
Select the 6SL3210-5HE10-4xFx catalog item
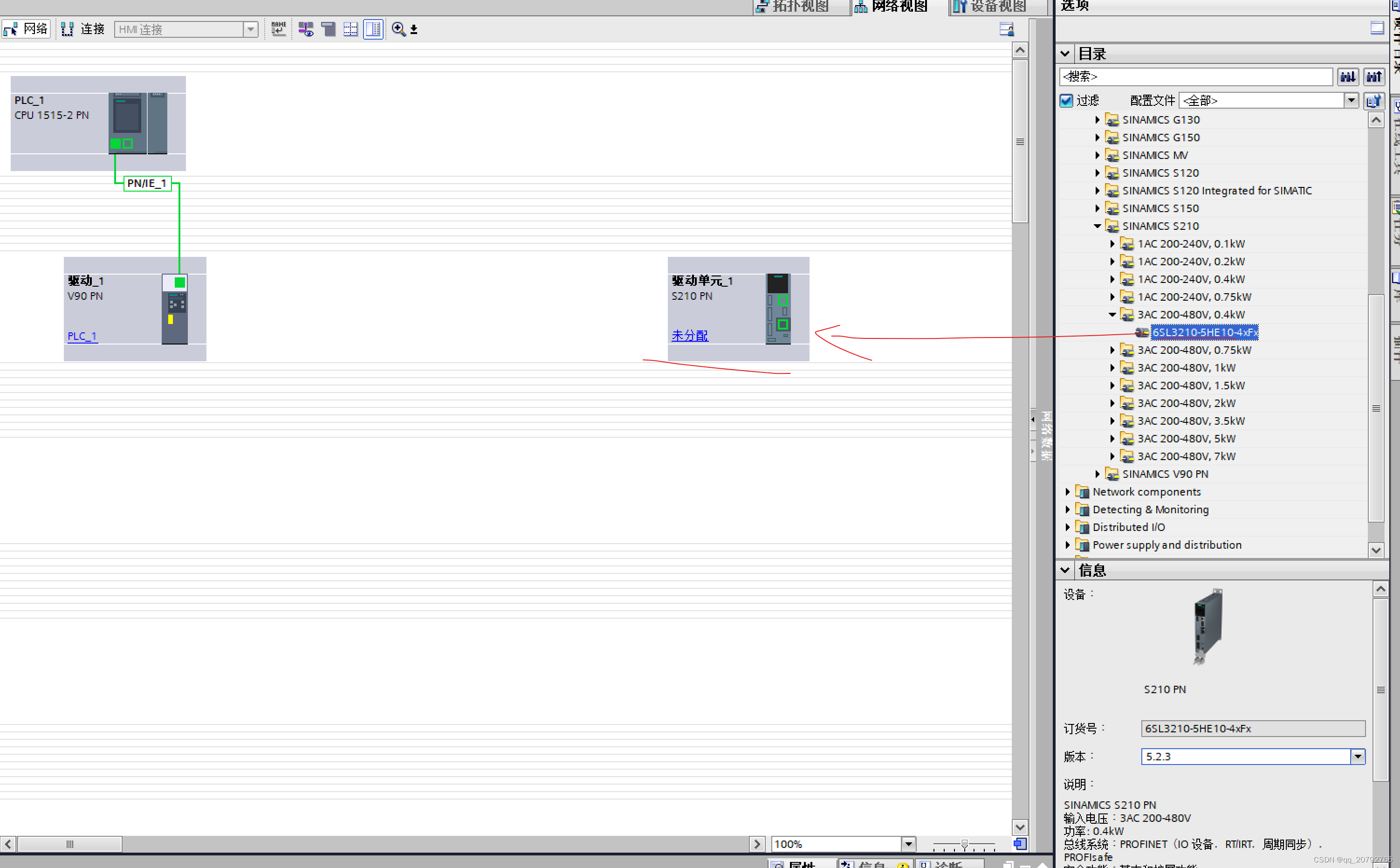[1204, 332]
